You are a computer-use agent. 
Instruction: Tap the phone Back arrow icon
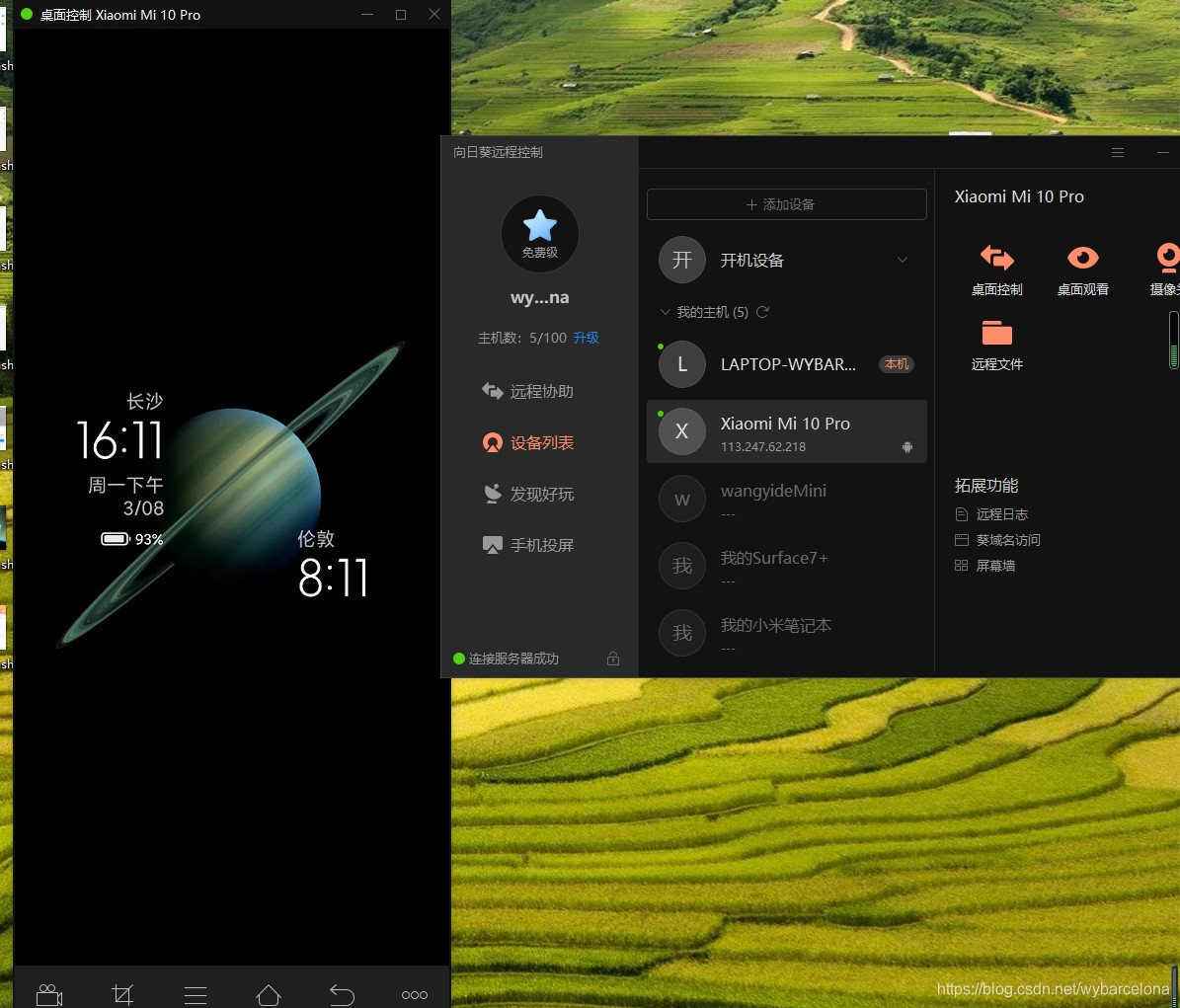(342, 994)
